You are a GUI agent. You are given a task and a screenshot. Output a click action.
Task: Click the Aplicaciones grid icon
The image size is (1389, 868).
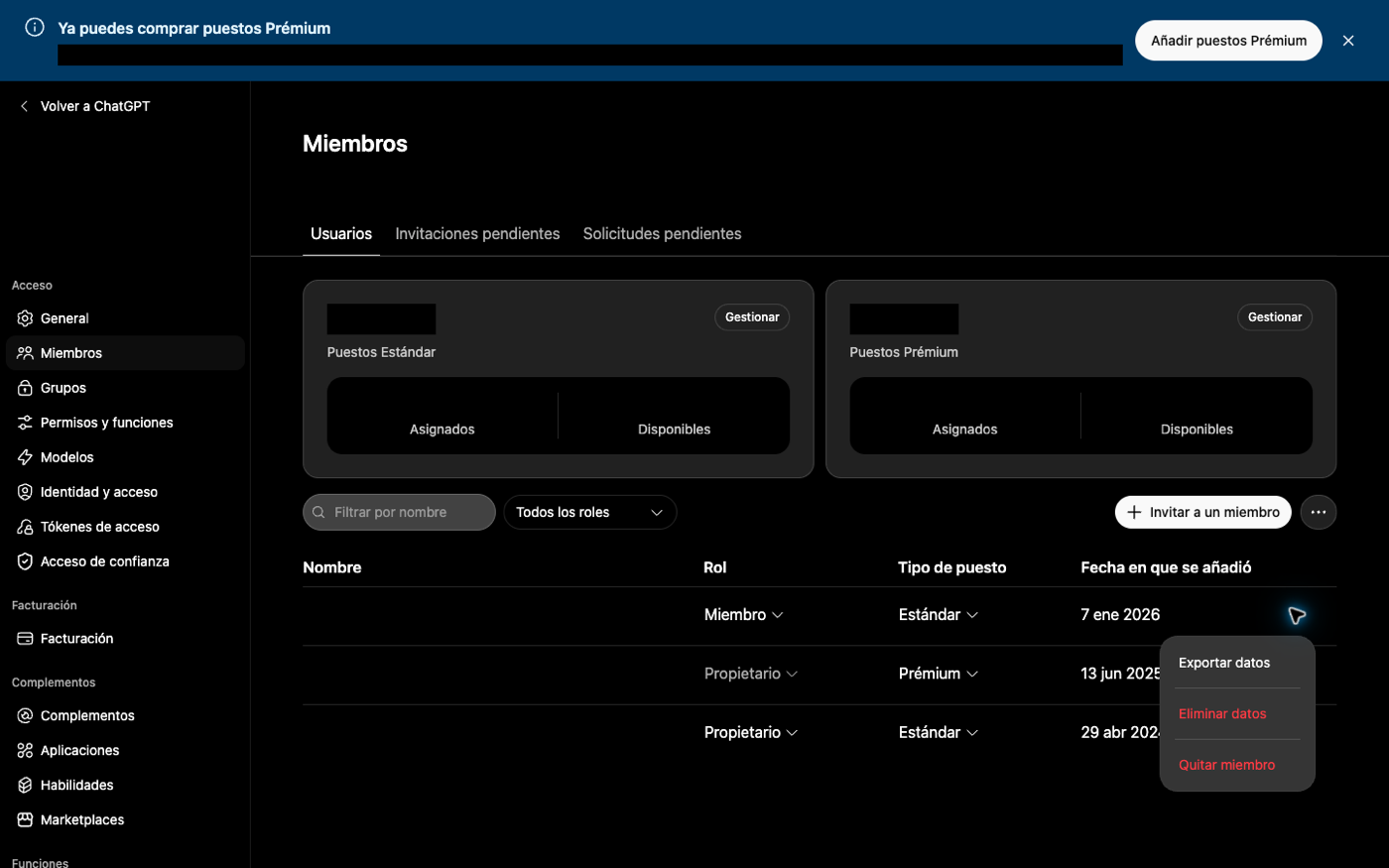[25, 750]
